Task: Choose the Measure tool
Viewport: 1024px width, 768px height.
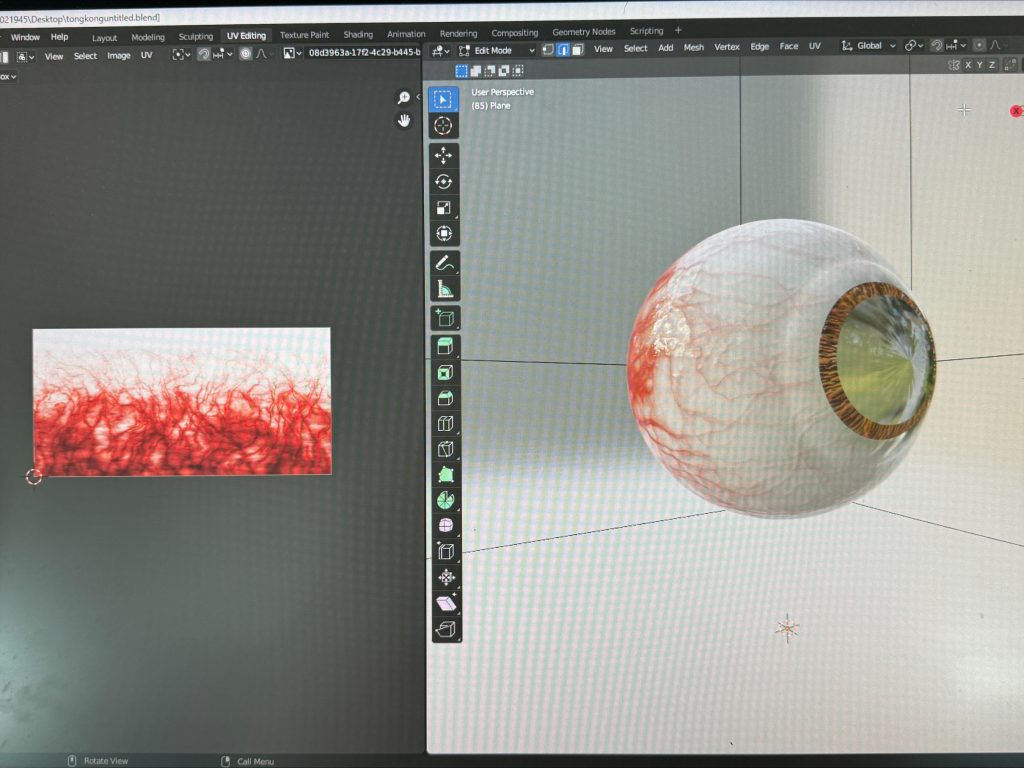Action: tap(444, 290)
